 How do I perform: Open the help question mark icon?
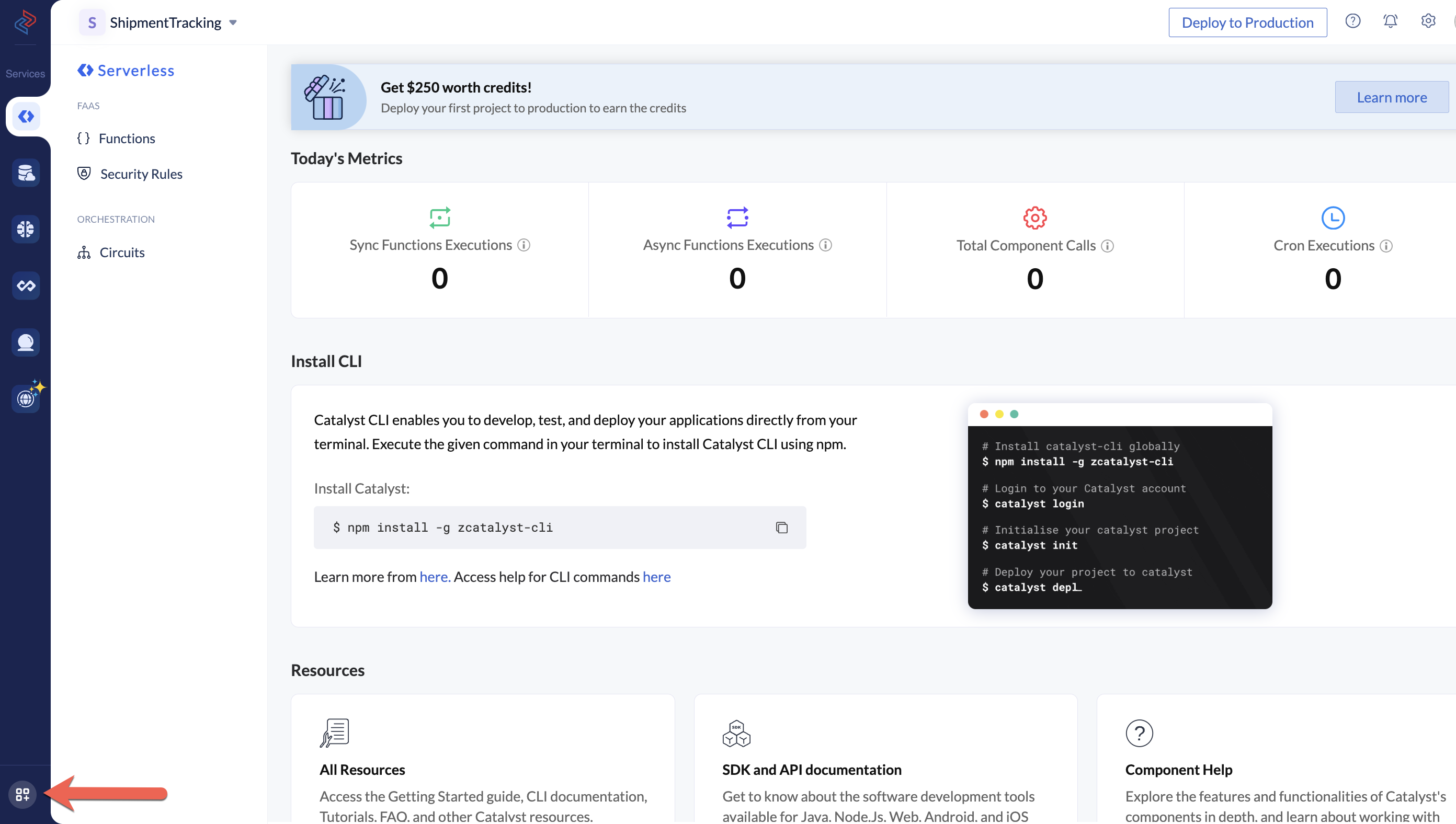(x=1352, y=21)
